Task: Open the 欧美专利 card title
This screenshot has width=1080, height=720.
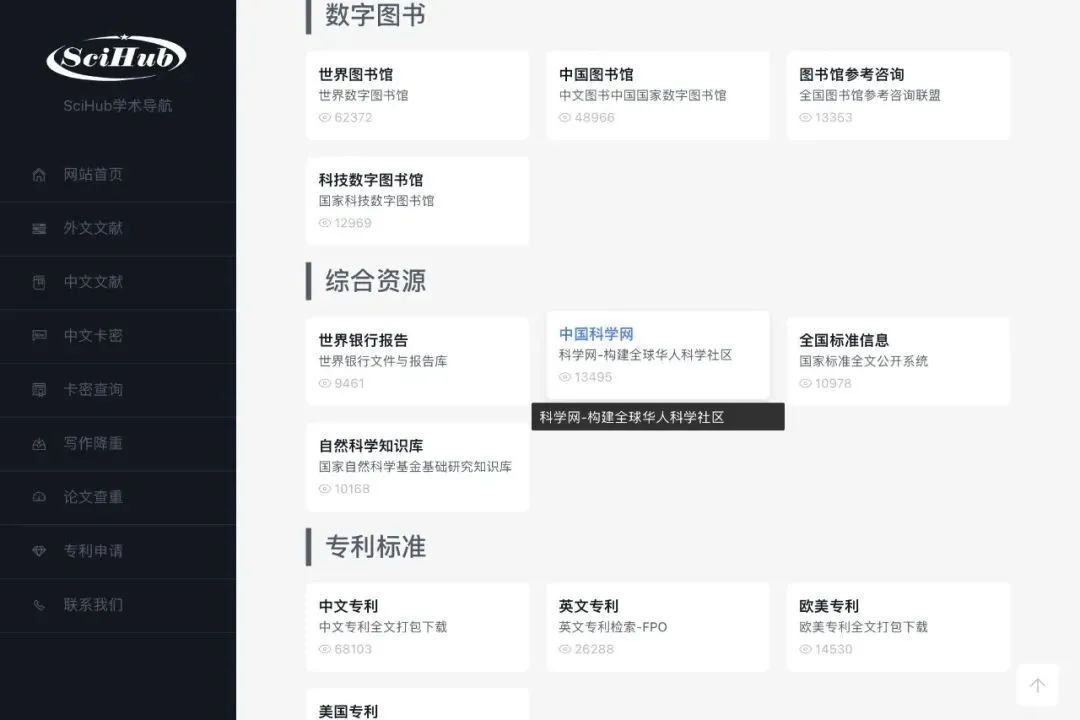Action: pos(829,606)
